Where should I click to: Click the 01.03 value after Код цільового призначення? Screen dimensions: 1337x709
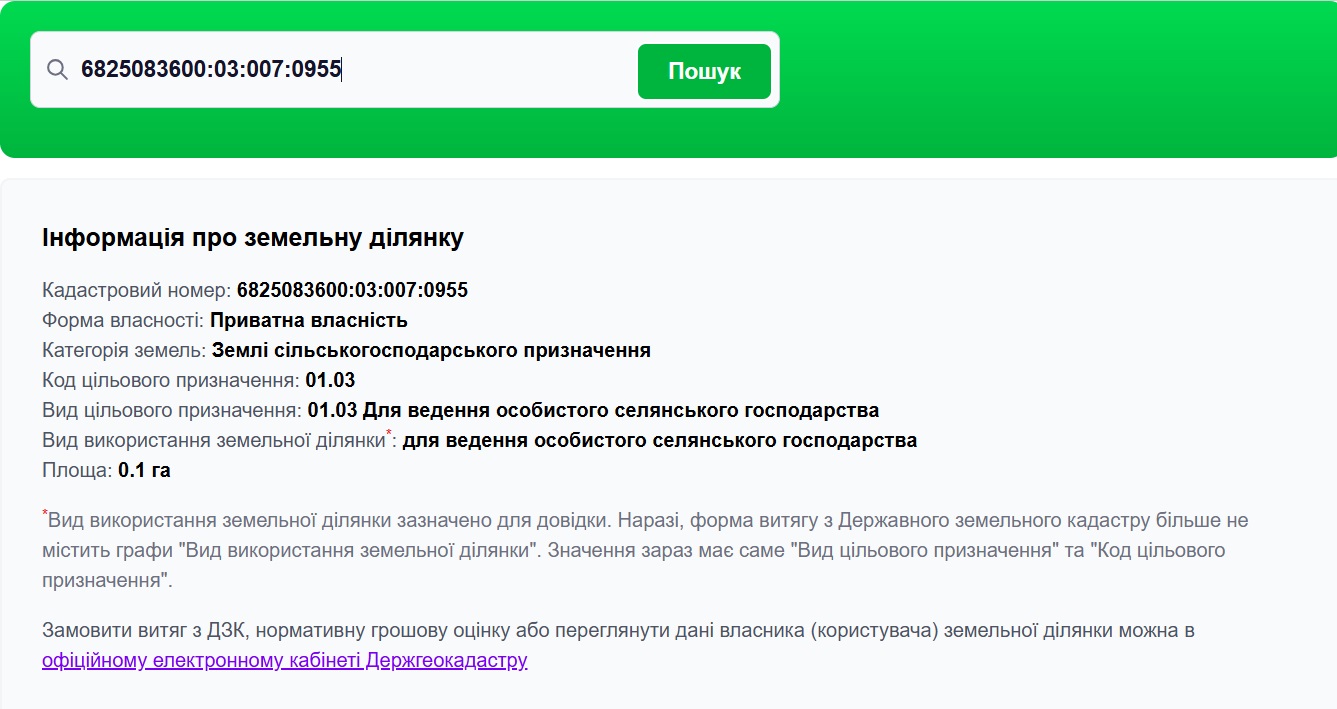point(330,381)
